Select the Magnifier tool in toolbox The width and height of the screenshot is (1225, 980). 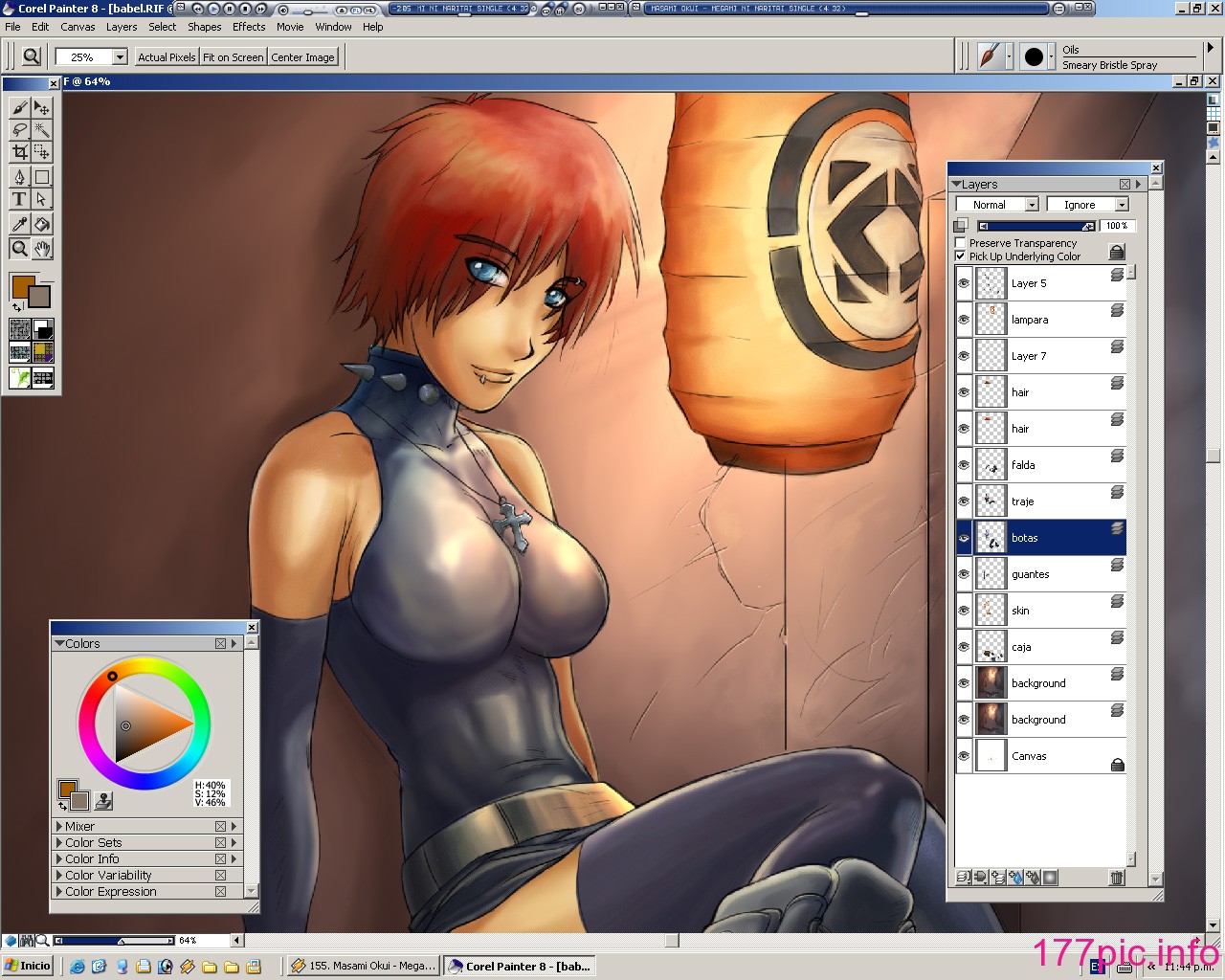click(19, 249)
